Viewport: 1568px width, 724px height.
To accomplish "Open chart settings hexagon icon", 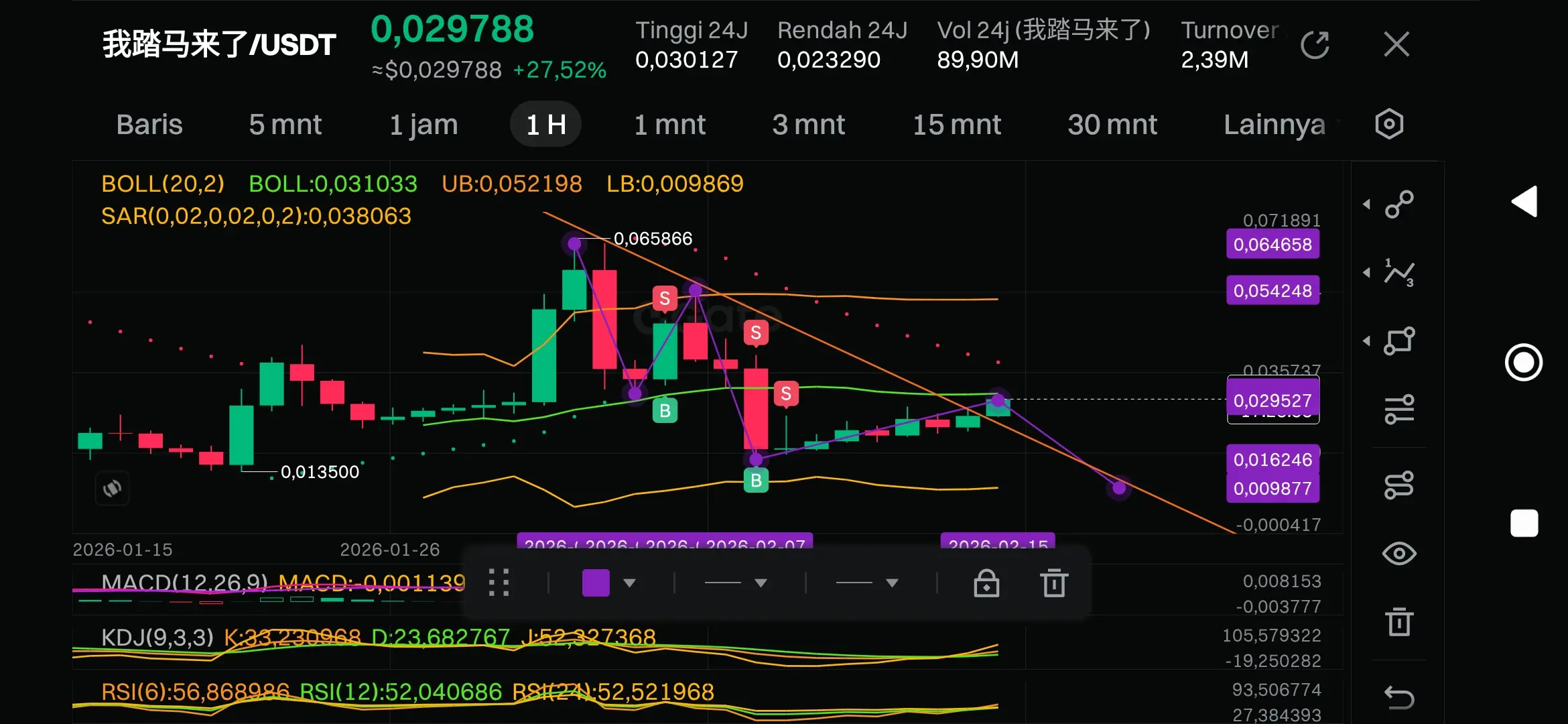I will pos(1388,124).
